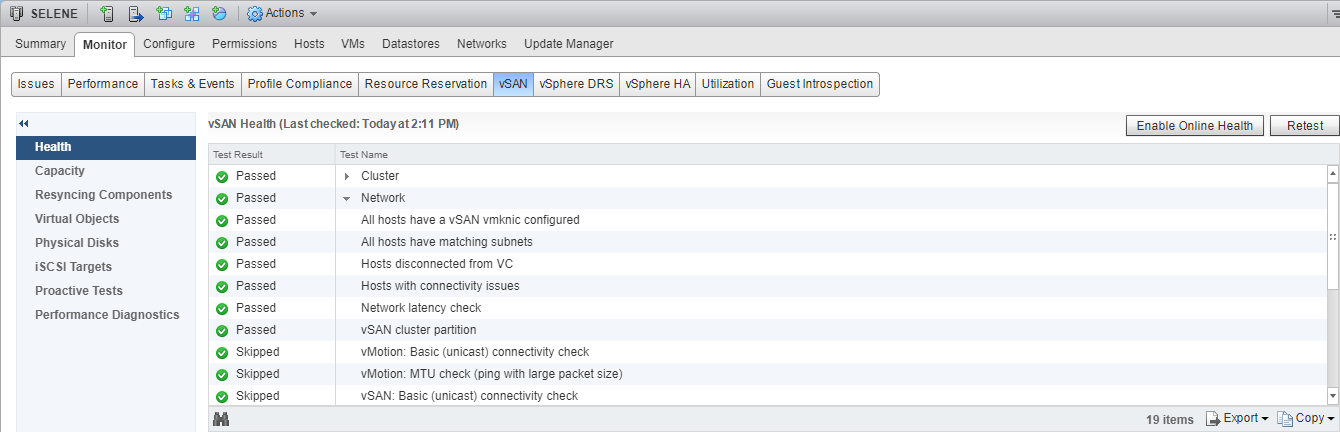Image resolution: width=1340 pixels, height=432 pixels.
Task: Collapse the Network test group
Action: (346, 199)
